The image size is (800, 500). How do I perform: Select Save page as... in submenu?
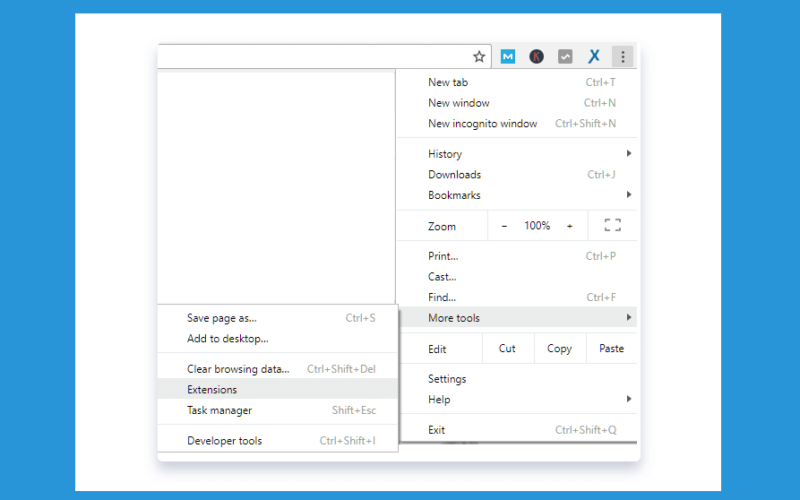[x=278, y=318]
